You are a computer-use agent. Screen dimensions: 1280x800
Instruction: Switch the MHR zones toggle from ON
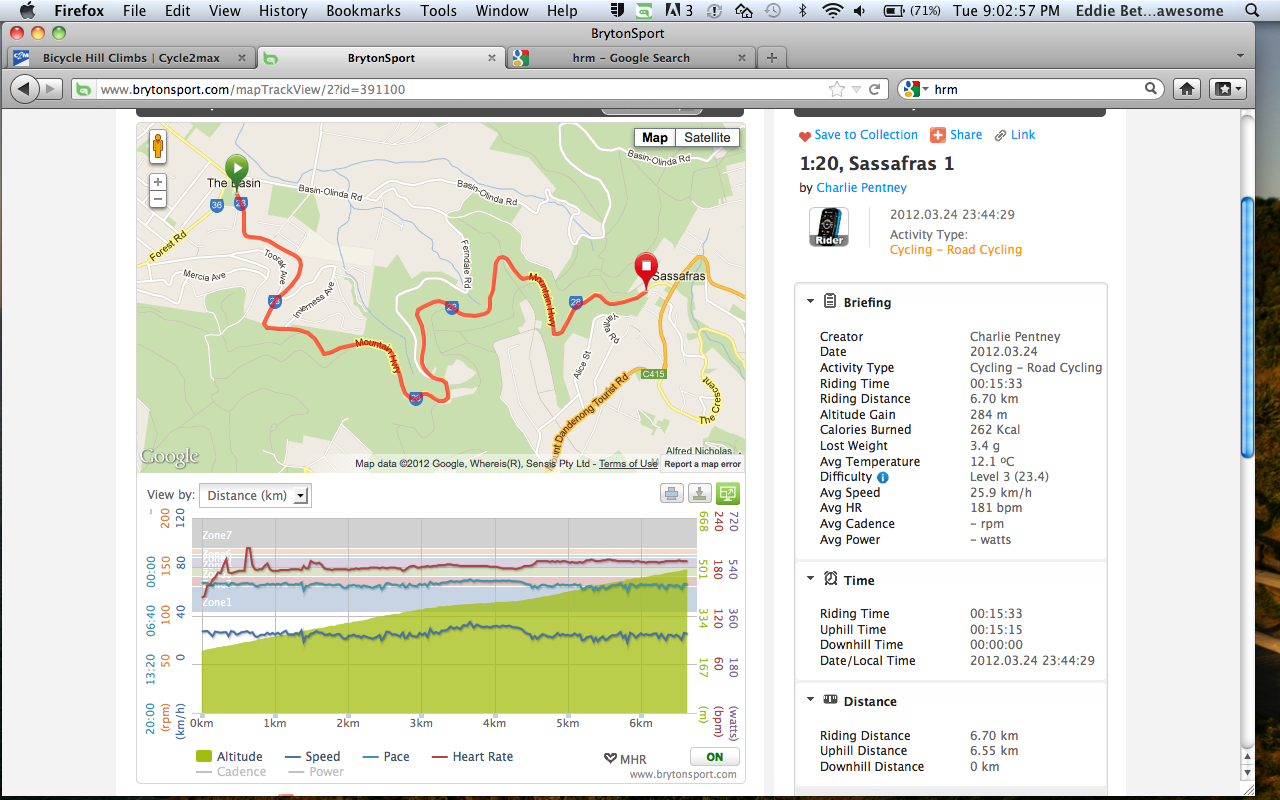tap(714, 757)
